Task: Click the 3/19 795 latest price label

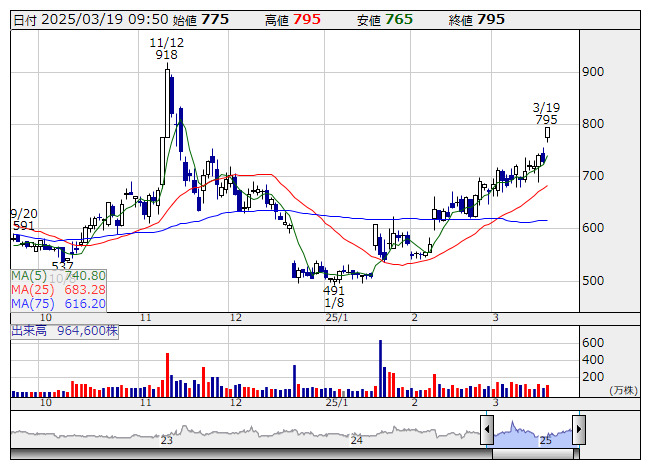Action: click(x=546, y=113)
